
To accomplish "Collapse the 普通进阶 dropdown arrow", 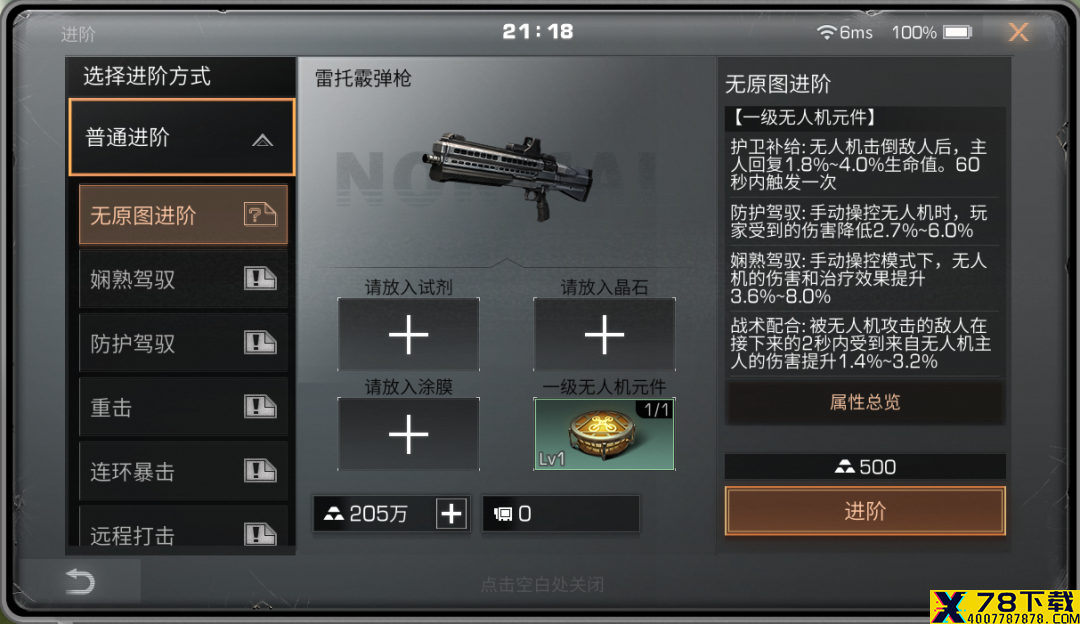I will pyautogui.click(x=262, y=141).
